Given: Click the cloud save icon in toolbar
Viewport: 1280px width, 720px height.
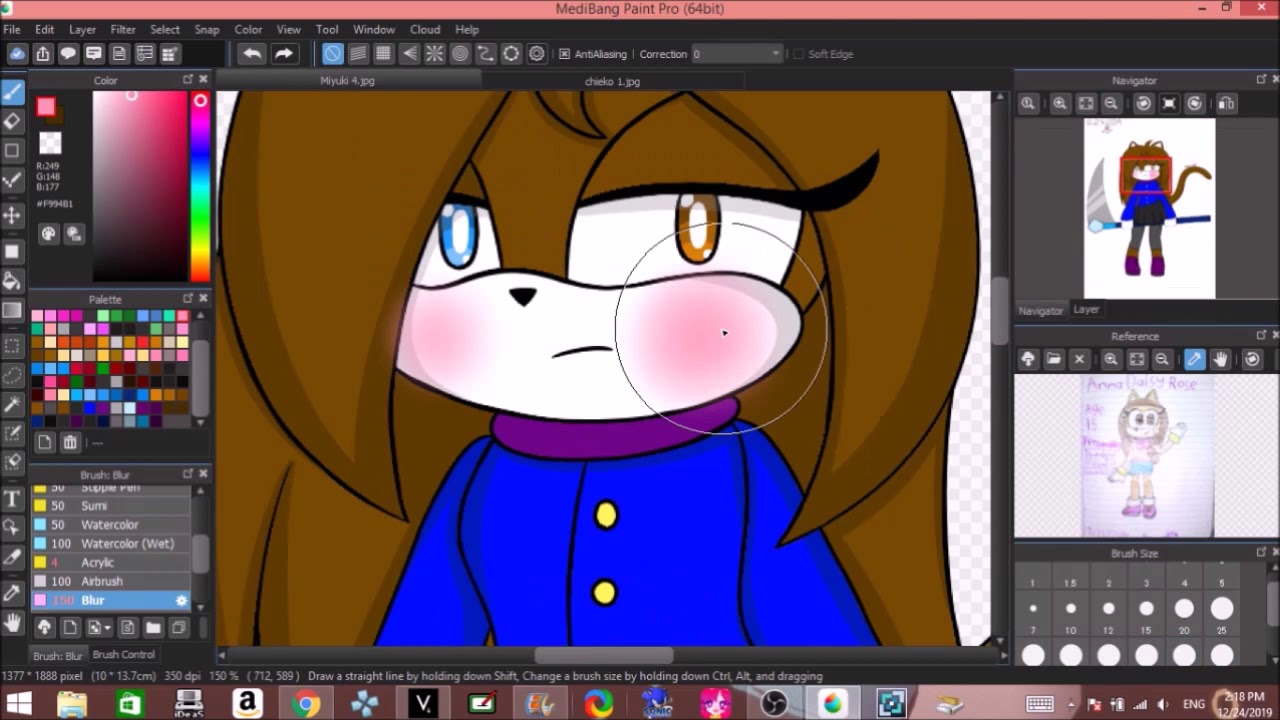Looking at the screenshot, I should [x=17, y=54].
